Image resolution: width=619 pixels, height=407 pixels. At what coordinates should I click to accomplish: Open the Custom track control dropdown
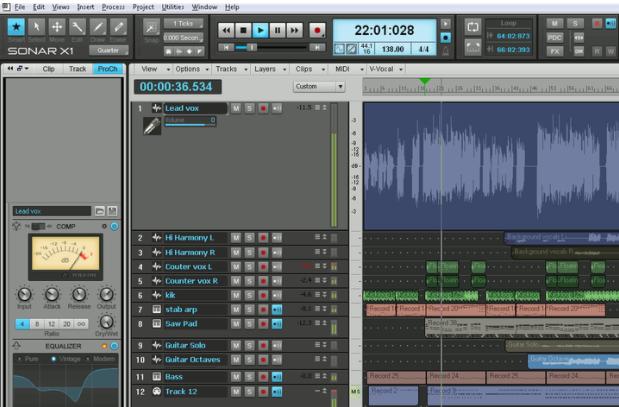(x=319, y=87)
